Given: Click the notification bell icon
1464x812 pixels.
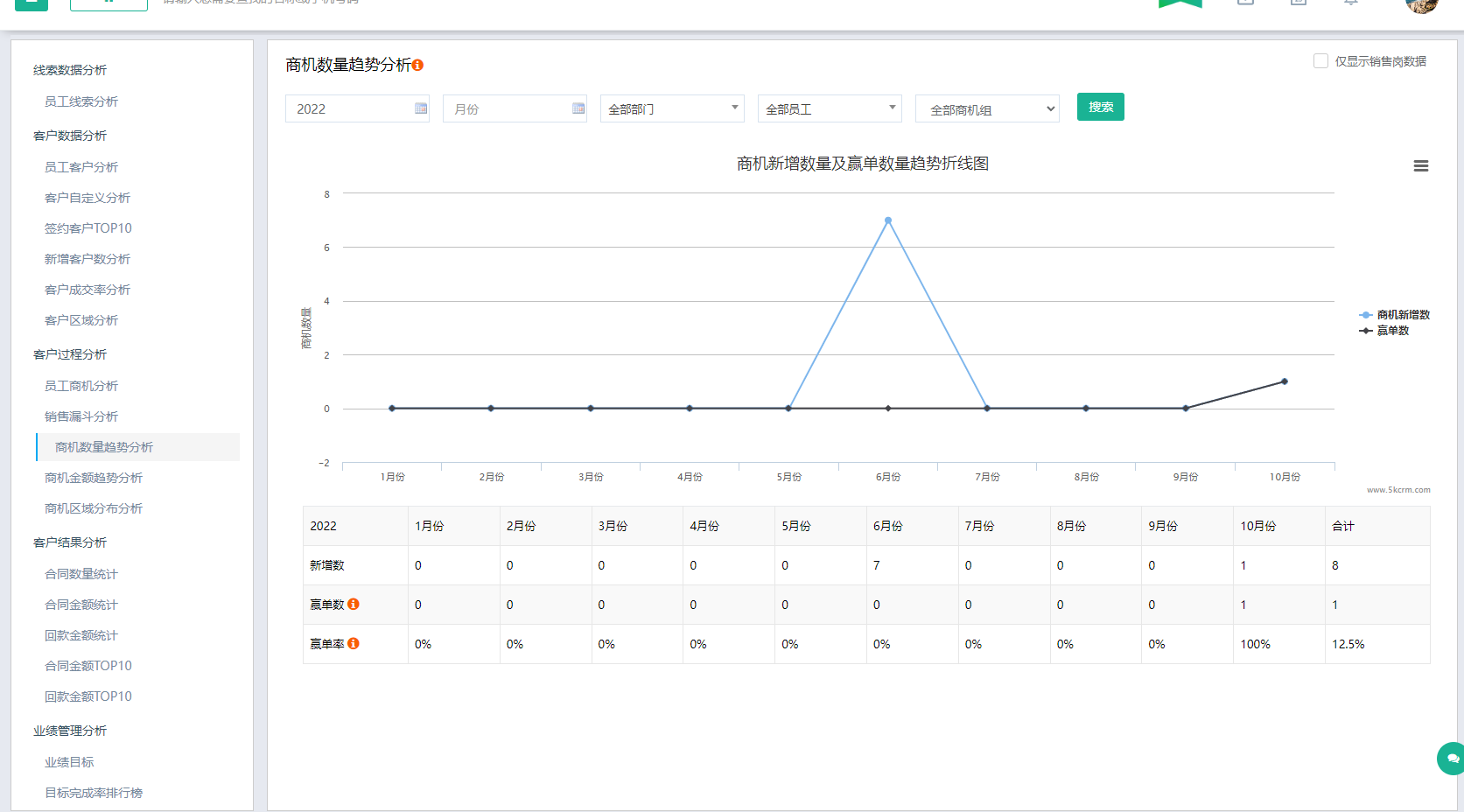Looking at the screenshot, I should click(x=1350, y=3).
